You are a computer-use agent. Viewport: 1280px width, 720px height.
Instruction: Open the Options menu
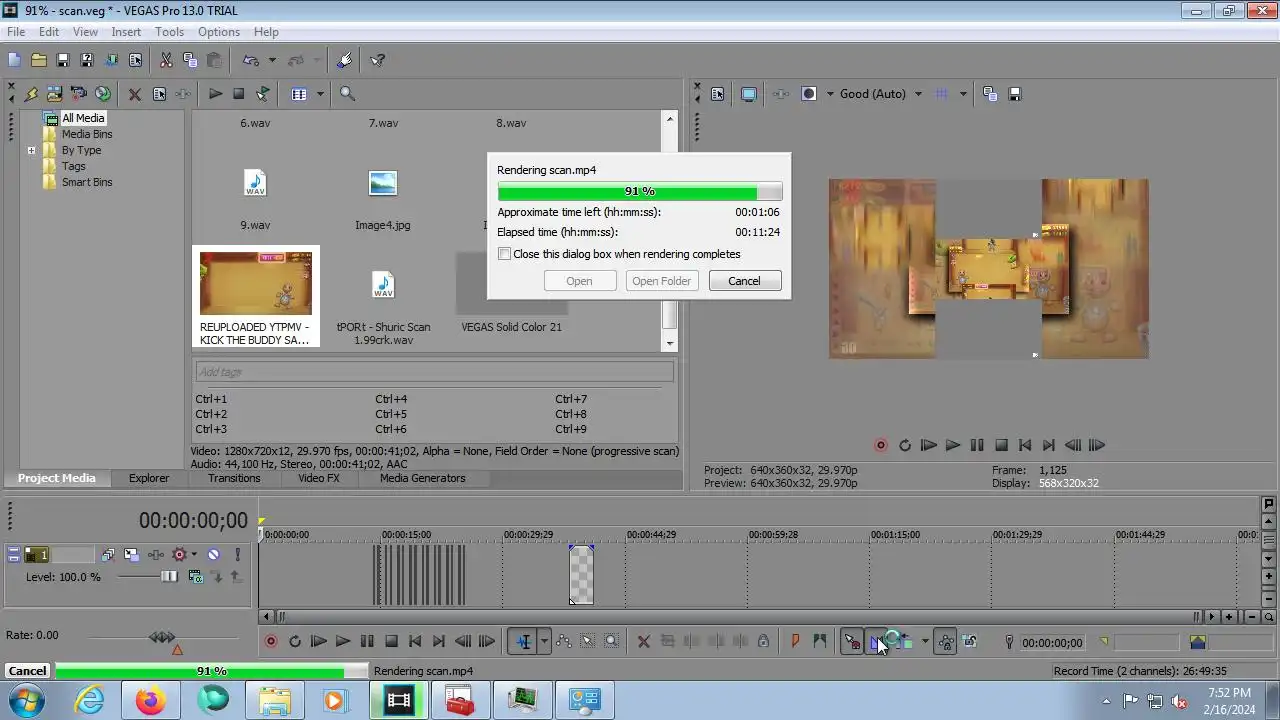tap(219, 32)
